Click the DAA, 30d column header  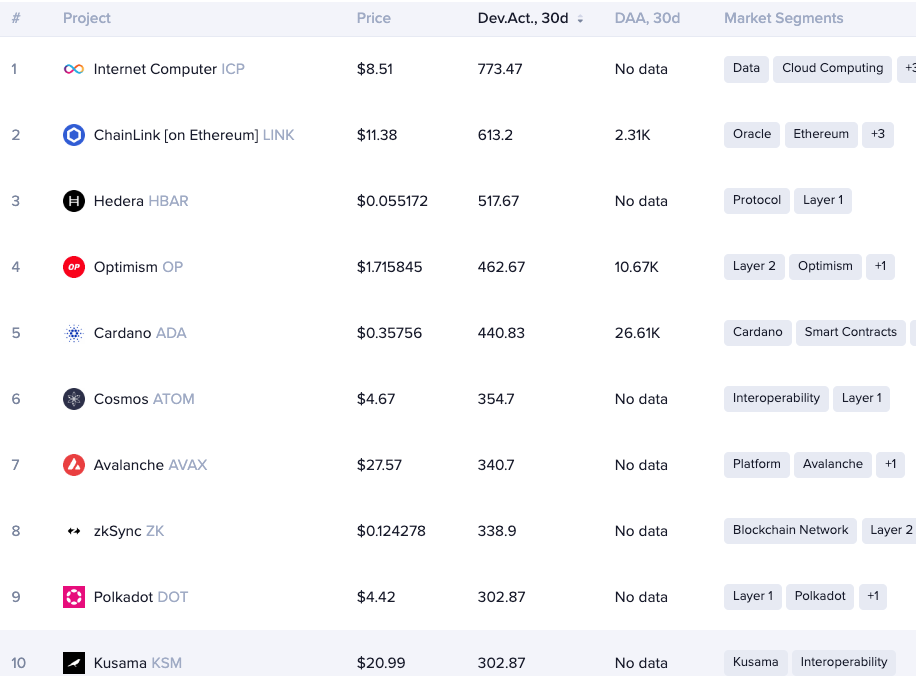[x=647, y=18]
